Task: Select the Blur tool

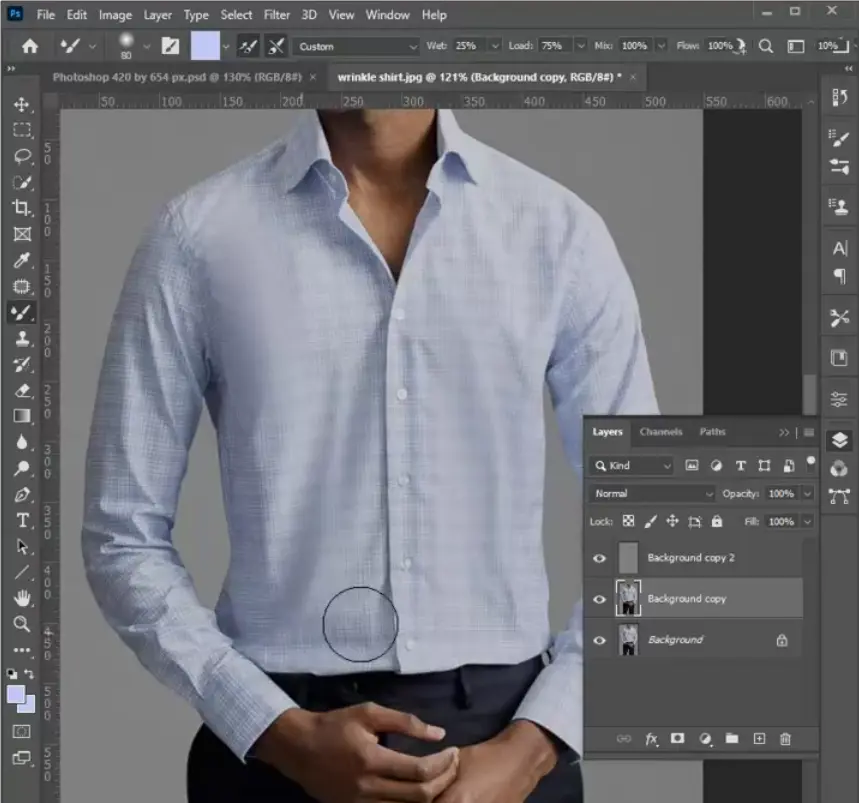Action: 22,443
